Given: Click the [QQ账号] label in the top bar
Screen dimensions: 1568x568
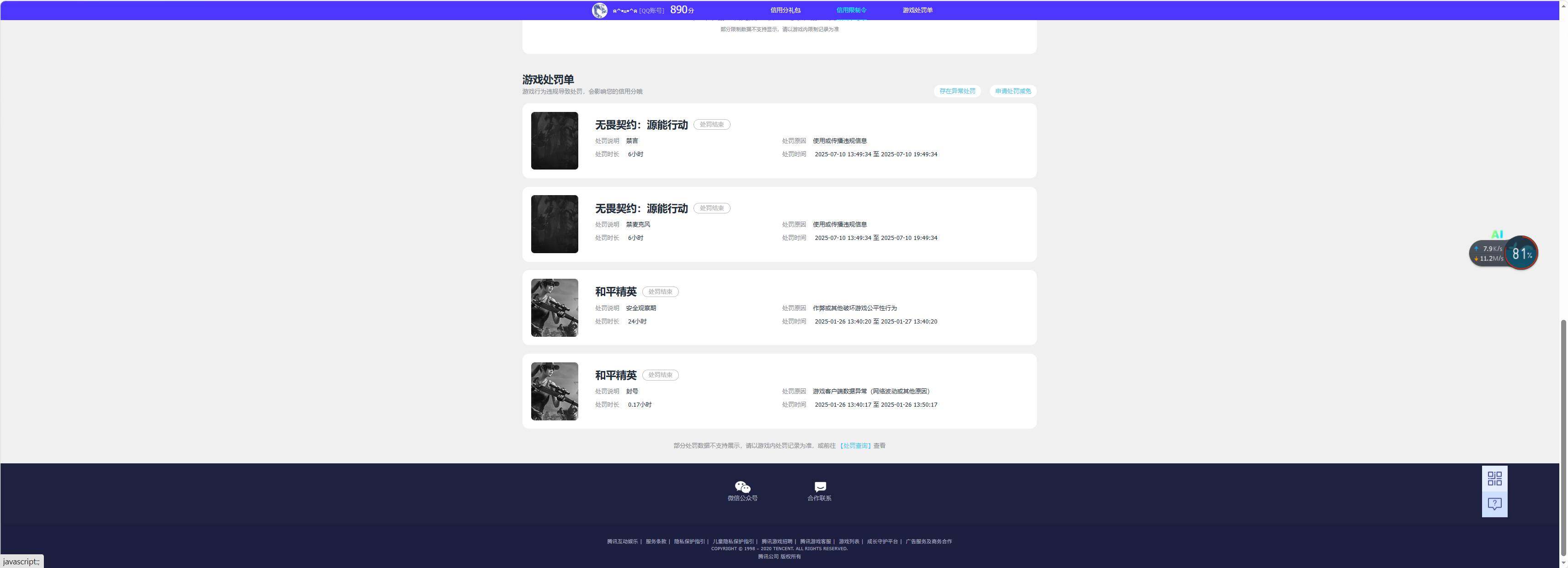Looking at the screenshot, I should (x=651, y=11).
